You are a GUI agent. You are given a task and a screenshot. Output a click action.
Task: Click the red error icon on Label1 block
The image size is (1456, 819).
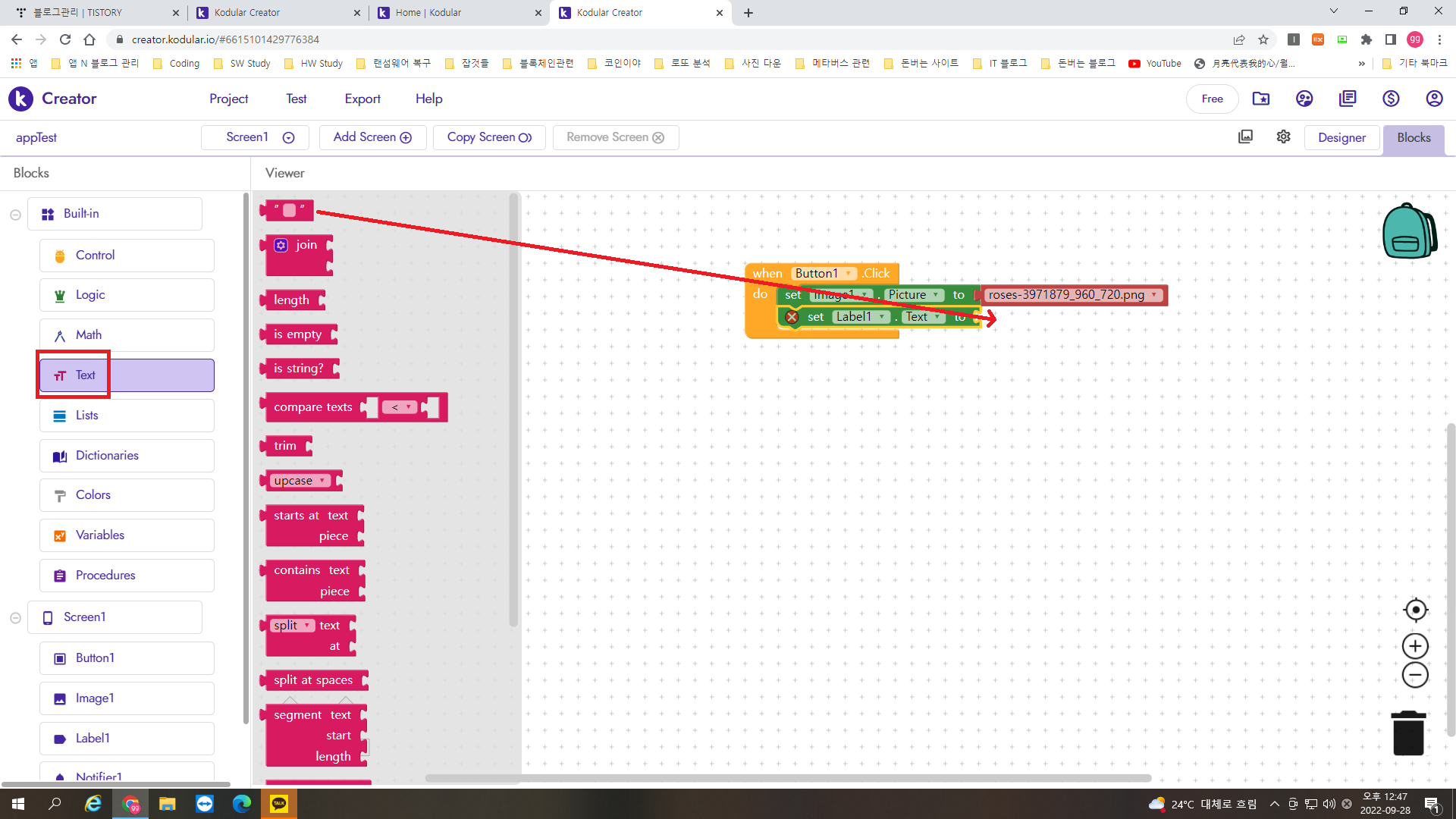(792, 317)
